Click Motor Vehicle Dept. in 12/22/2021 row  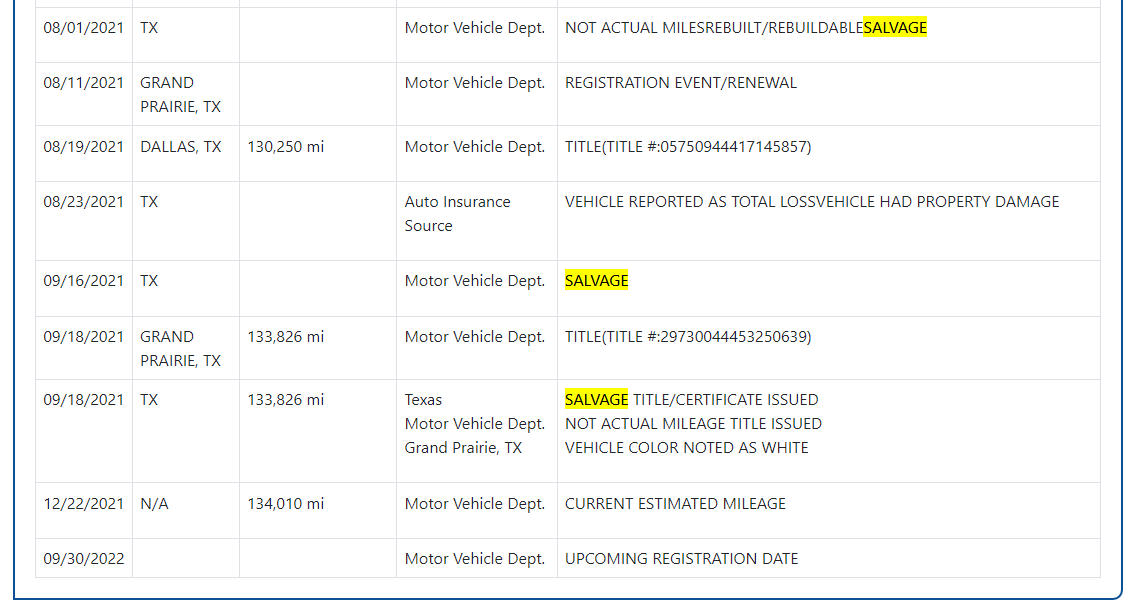pyautogui.click(x=474, y=504)
